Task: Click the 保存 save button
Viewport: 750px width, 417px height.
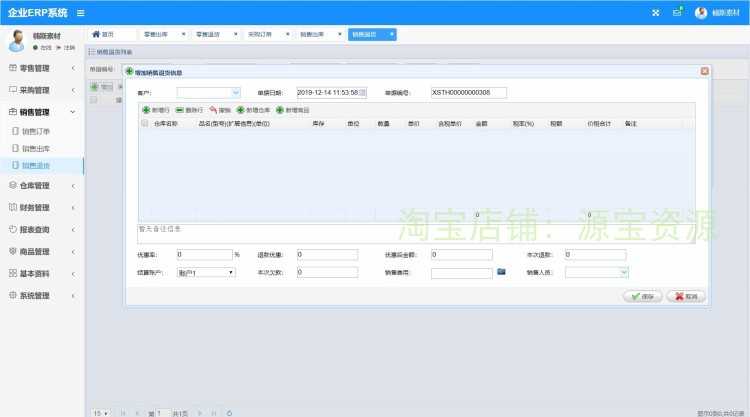Action: point(642,296)
